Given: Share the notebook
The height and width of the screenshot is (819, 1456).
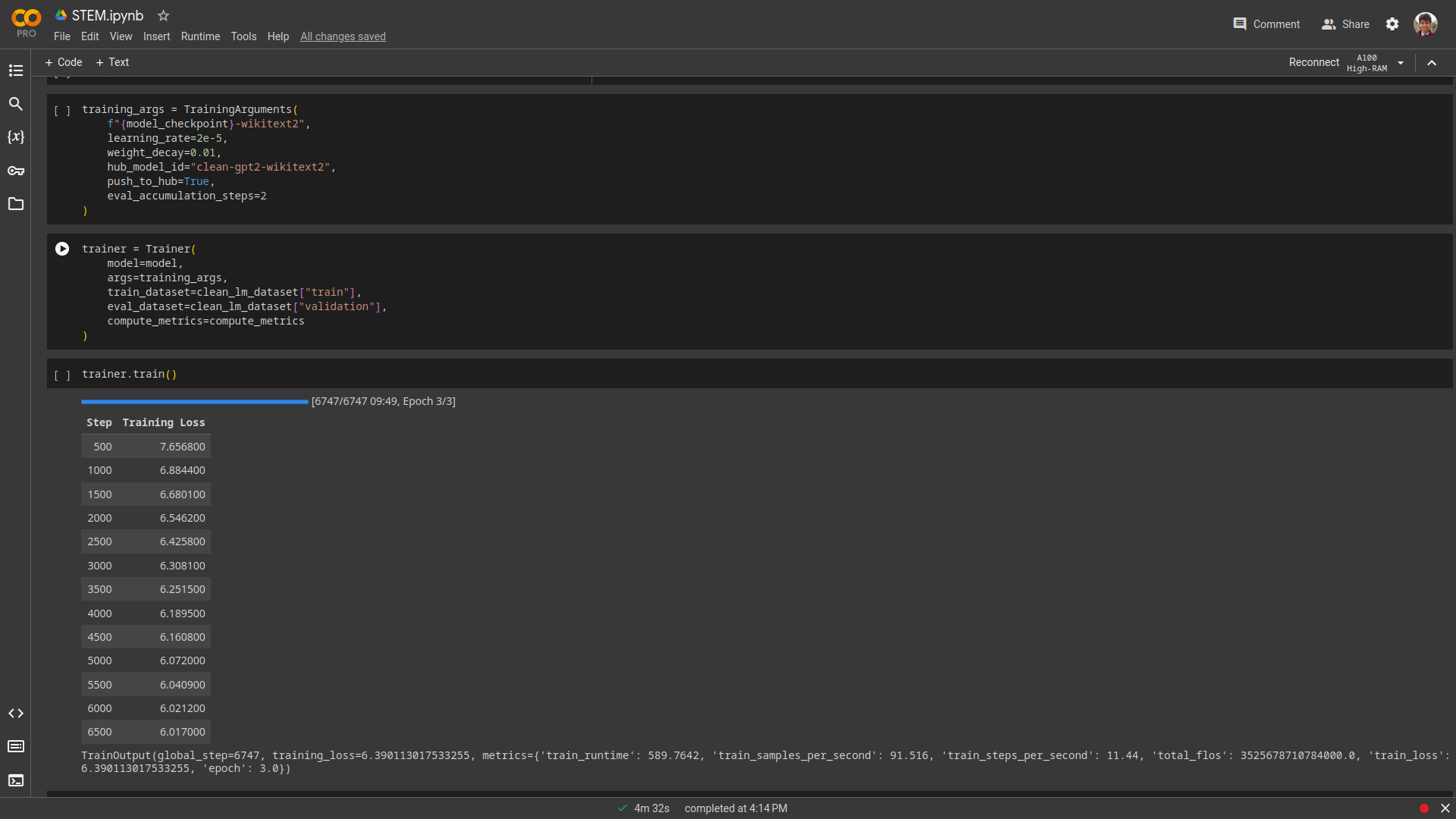Looking at the screenshot, I should point(1345,24).
